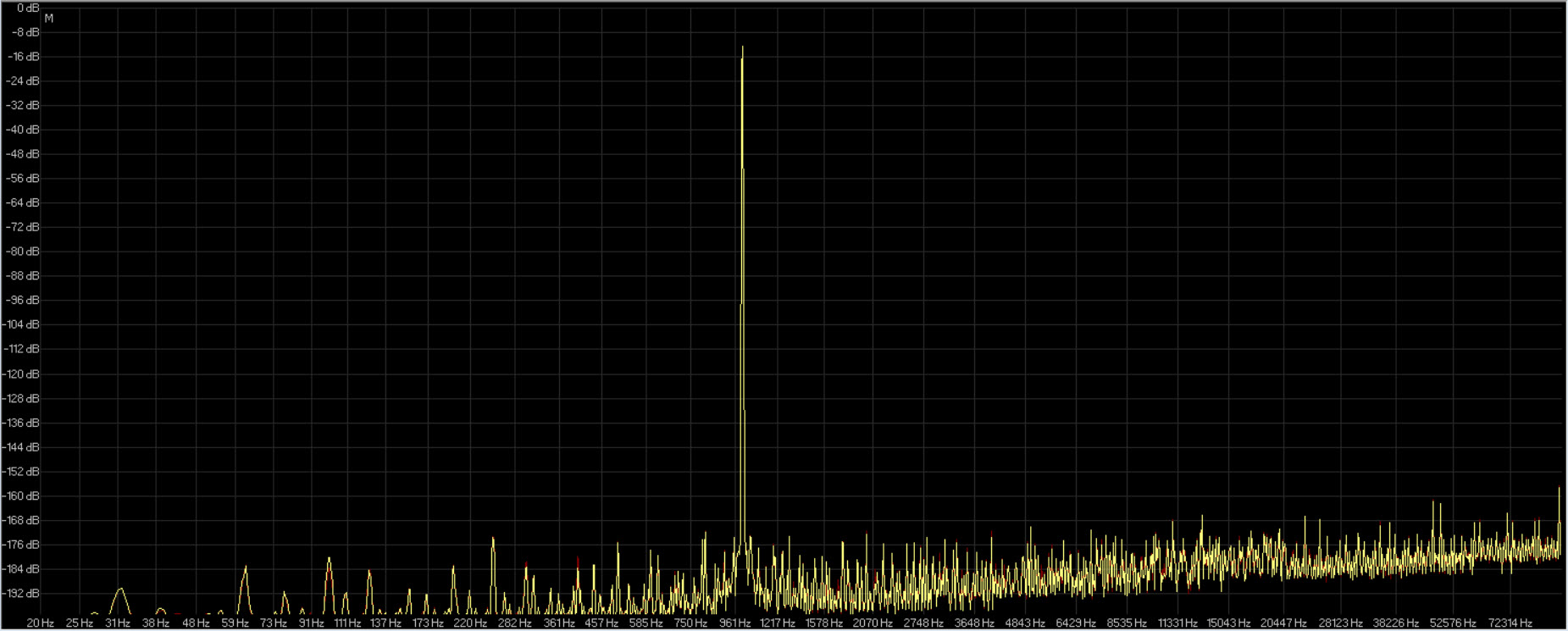Select the 25 Hz frequency label
The width and height of the screenshot is (1568, 631).
pos(79,623)
